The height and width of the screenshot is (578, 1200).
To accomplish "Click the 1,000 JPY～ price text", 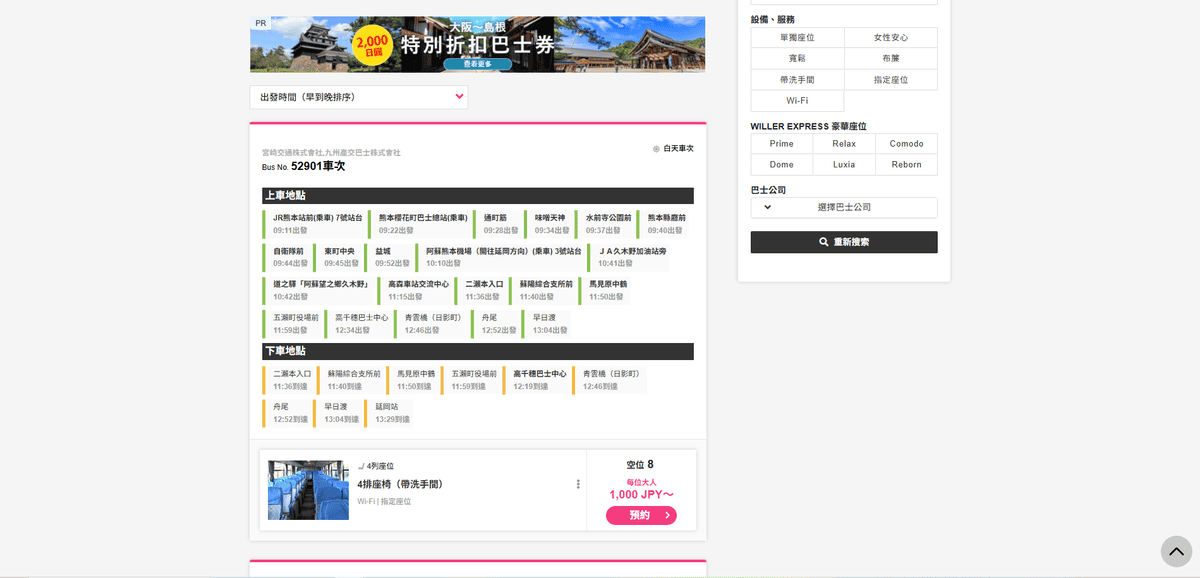I will pos(641,494).
